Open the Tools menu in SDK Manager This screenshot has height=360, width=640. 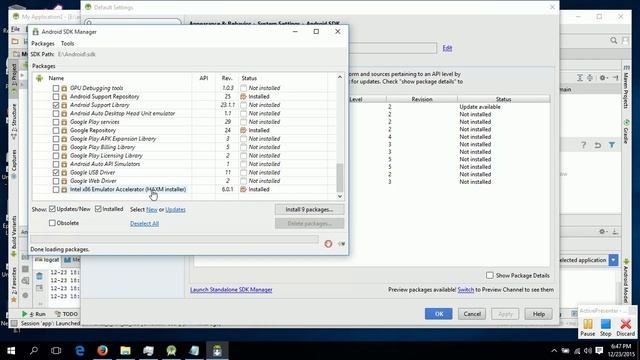pos(67,43)
